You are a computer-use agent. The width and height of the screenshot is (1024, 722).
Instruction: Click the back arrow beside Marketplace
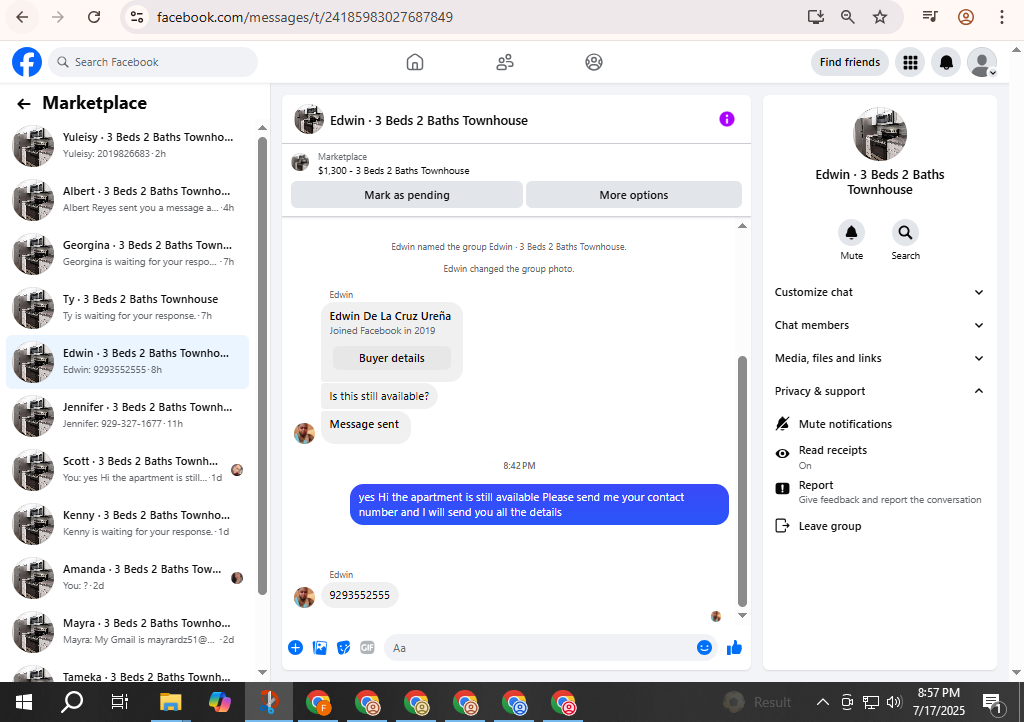24,104
